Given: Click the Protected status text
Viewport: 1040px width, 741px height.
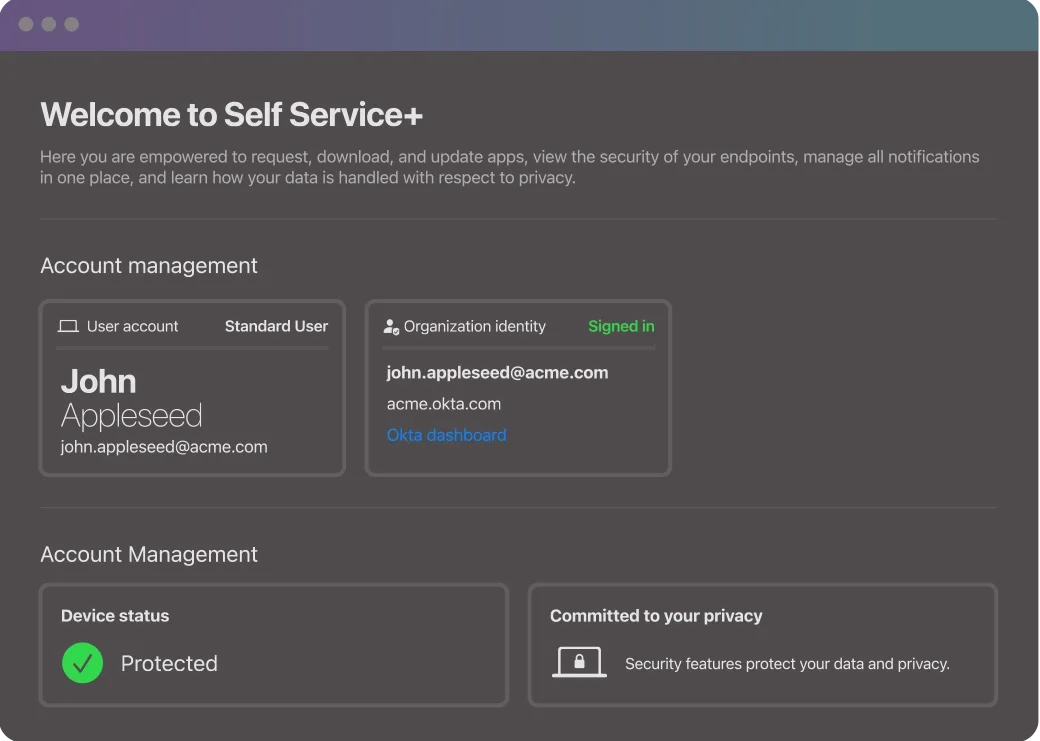Looking at the screenshot, I should coord(169,663).
